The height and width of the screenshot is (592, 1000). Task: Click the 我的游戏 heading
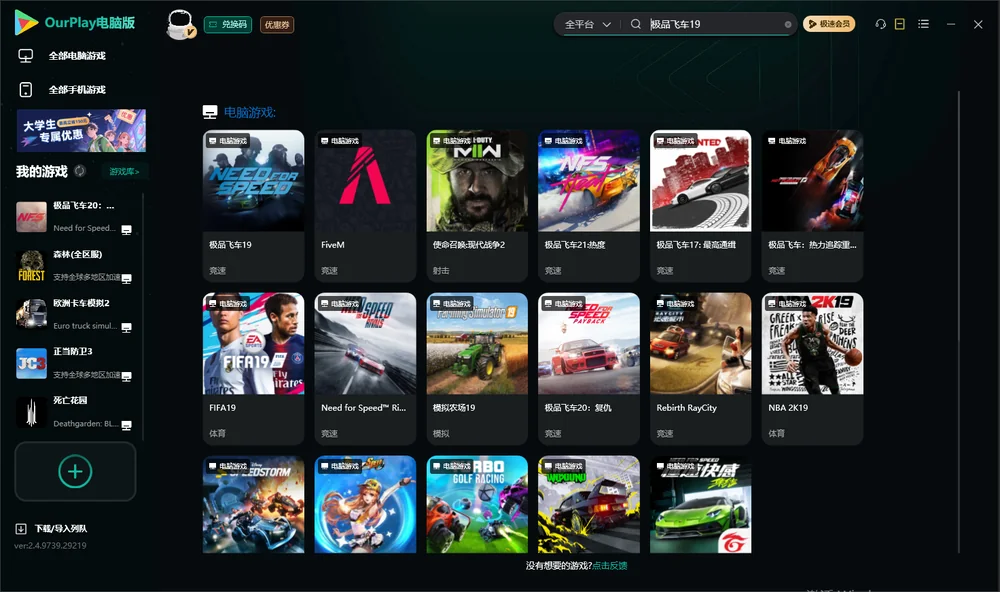click(x=41, y=171)
